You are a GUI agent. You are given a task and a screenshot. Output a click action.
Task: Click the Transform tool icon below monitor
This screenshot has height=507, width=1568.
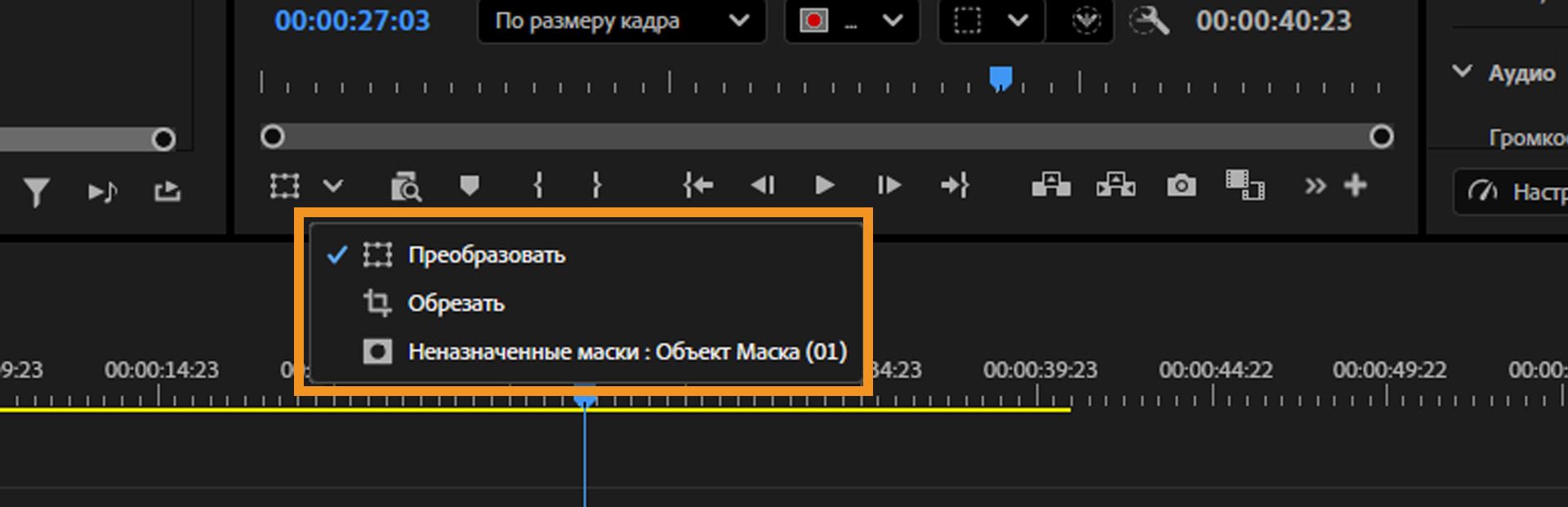coord(284,186)
